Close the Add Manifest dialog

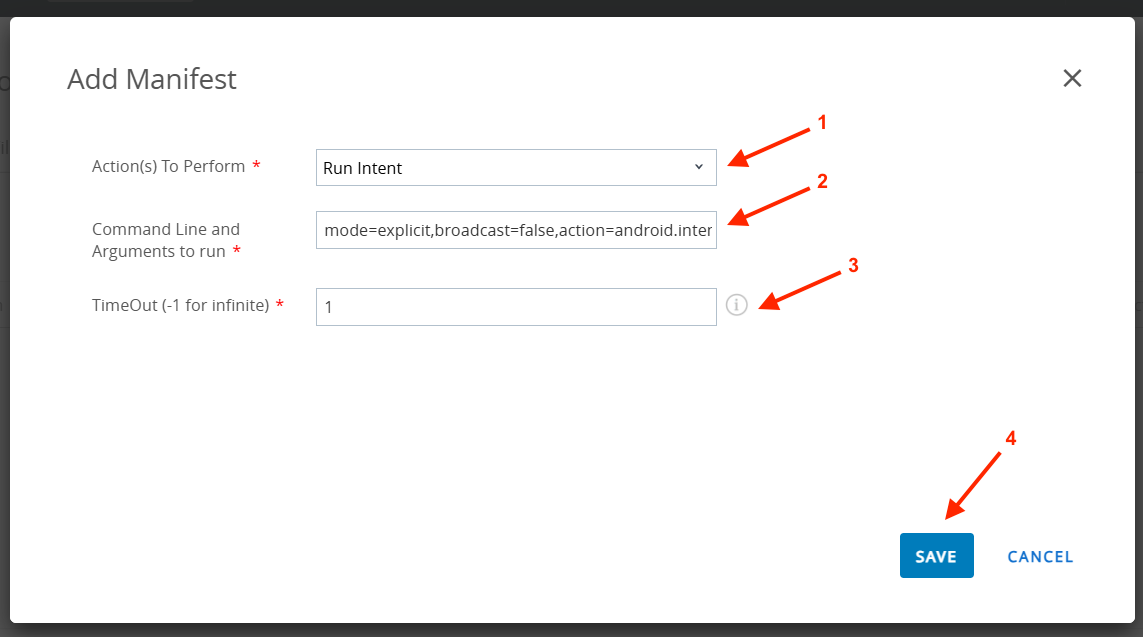coord(1072,78)
